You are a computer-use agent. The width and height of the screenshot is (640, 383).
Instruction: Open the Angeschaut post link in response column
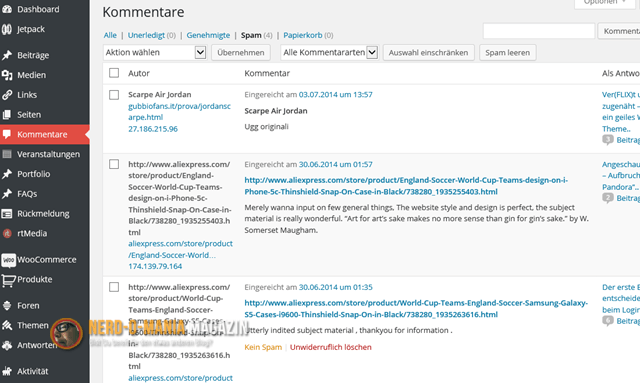[x=621, y=176]
